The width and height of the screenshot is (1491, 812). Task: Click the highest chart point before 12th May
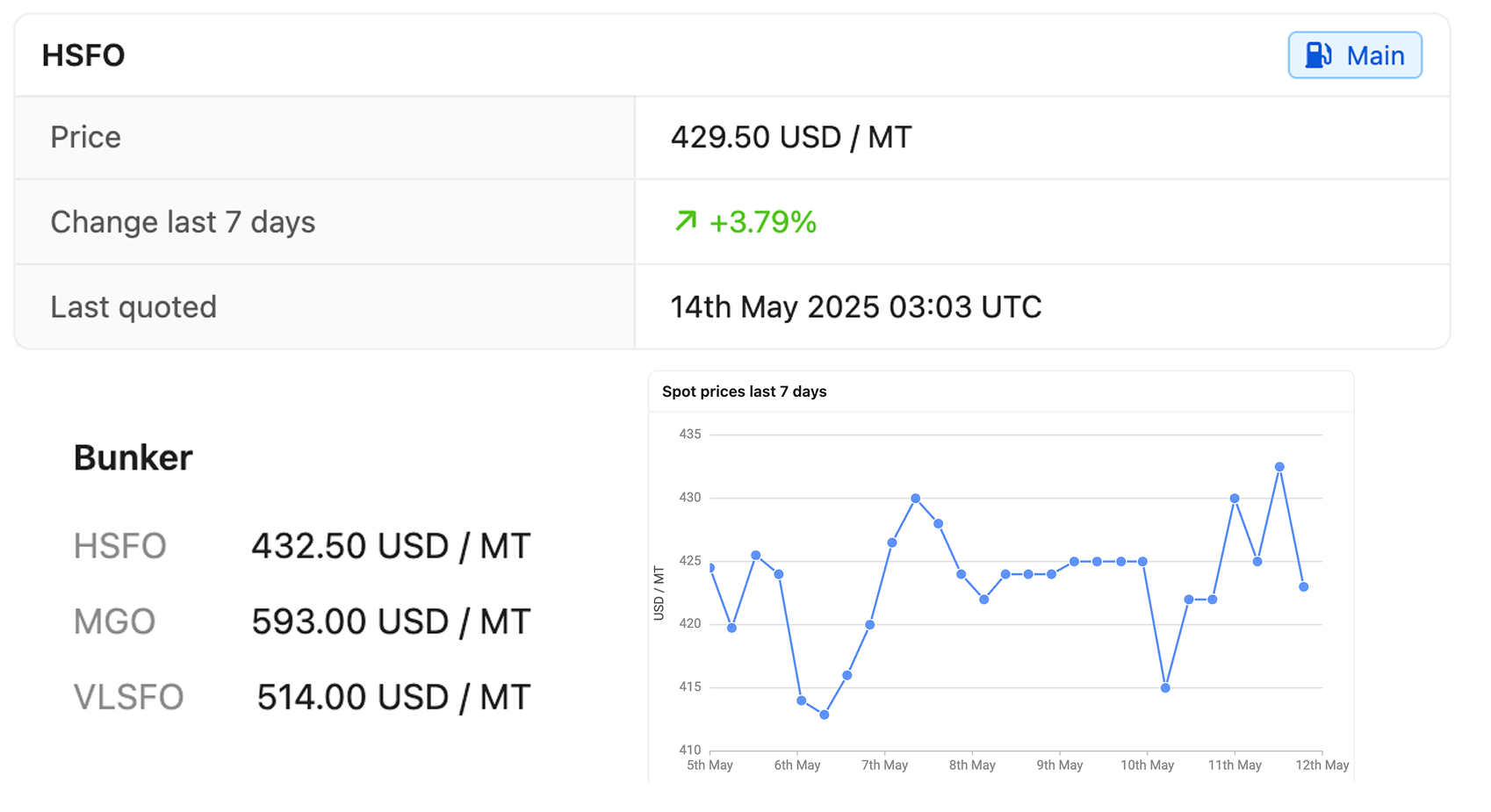(x=1279, y=467)
